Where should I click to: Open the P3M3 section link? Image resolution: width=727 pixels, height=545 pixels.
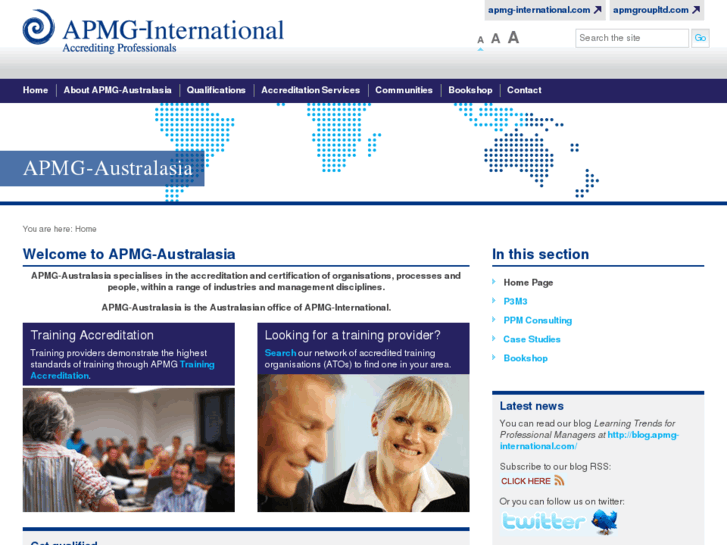click(515, 301)
